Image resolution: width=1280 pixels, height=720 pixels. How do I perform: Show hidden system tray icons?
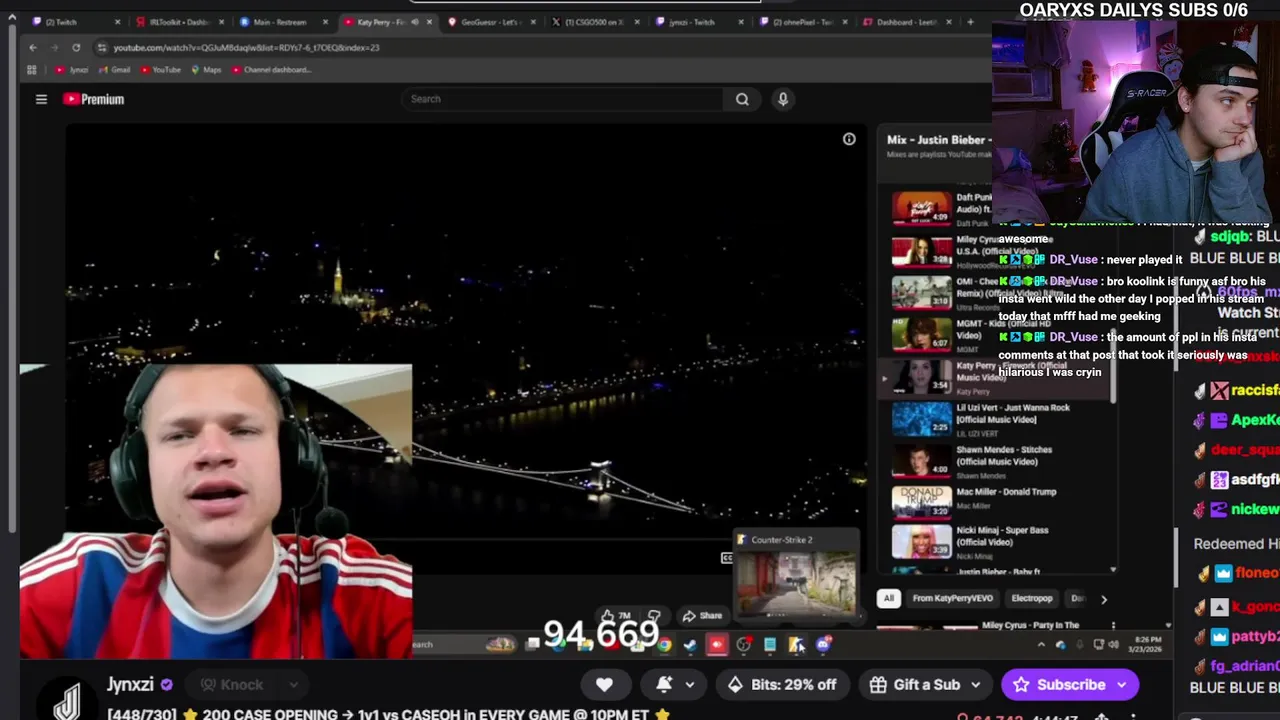tap(1041, 645)
